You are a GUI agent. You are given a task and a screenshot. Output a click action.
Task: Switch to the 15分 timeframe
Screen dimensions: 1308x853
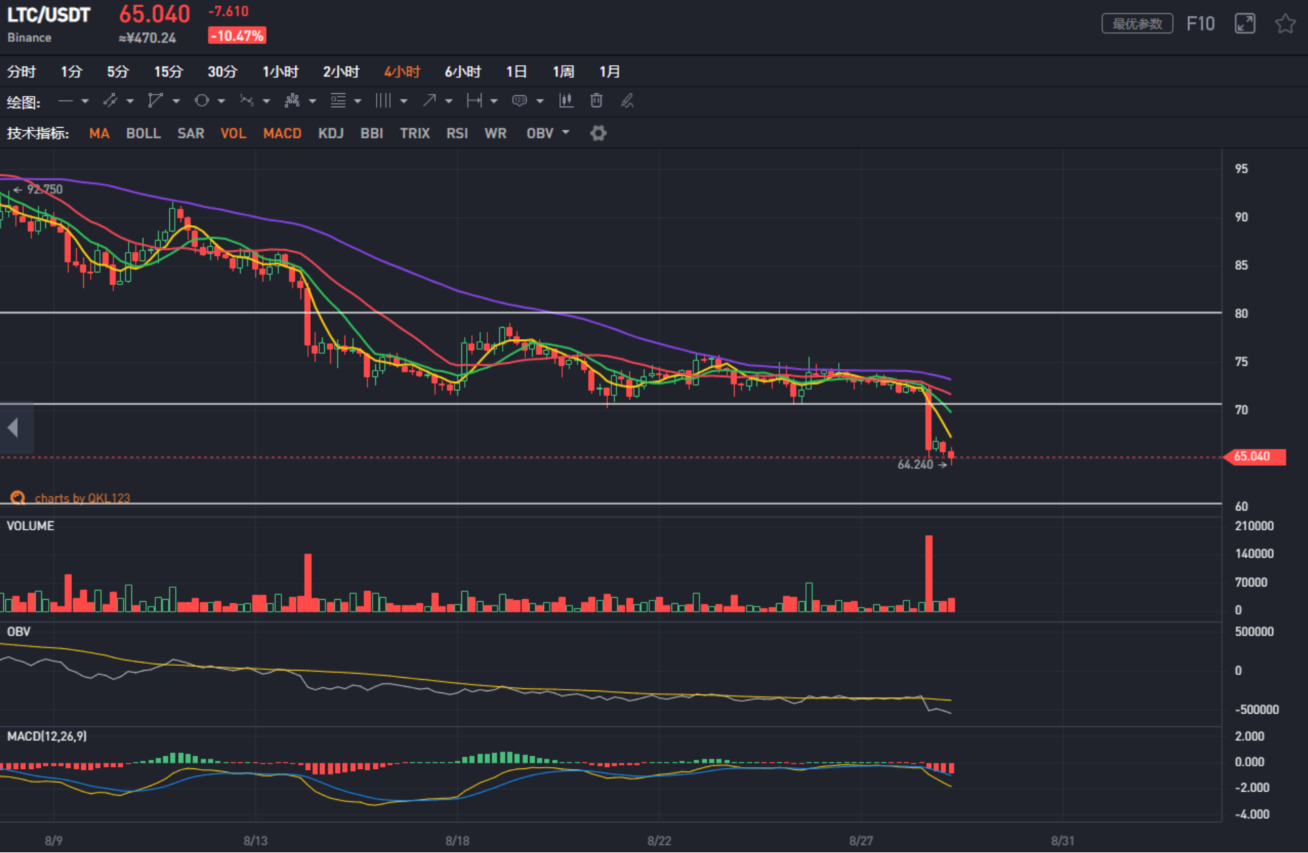click(x=168, y=72)
